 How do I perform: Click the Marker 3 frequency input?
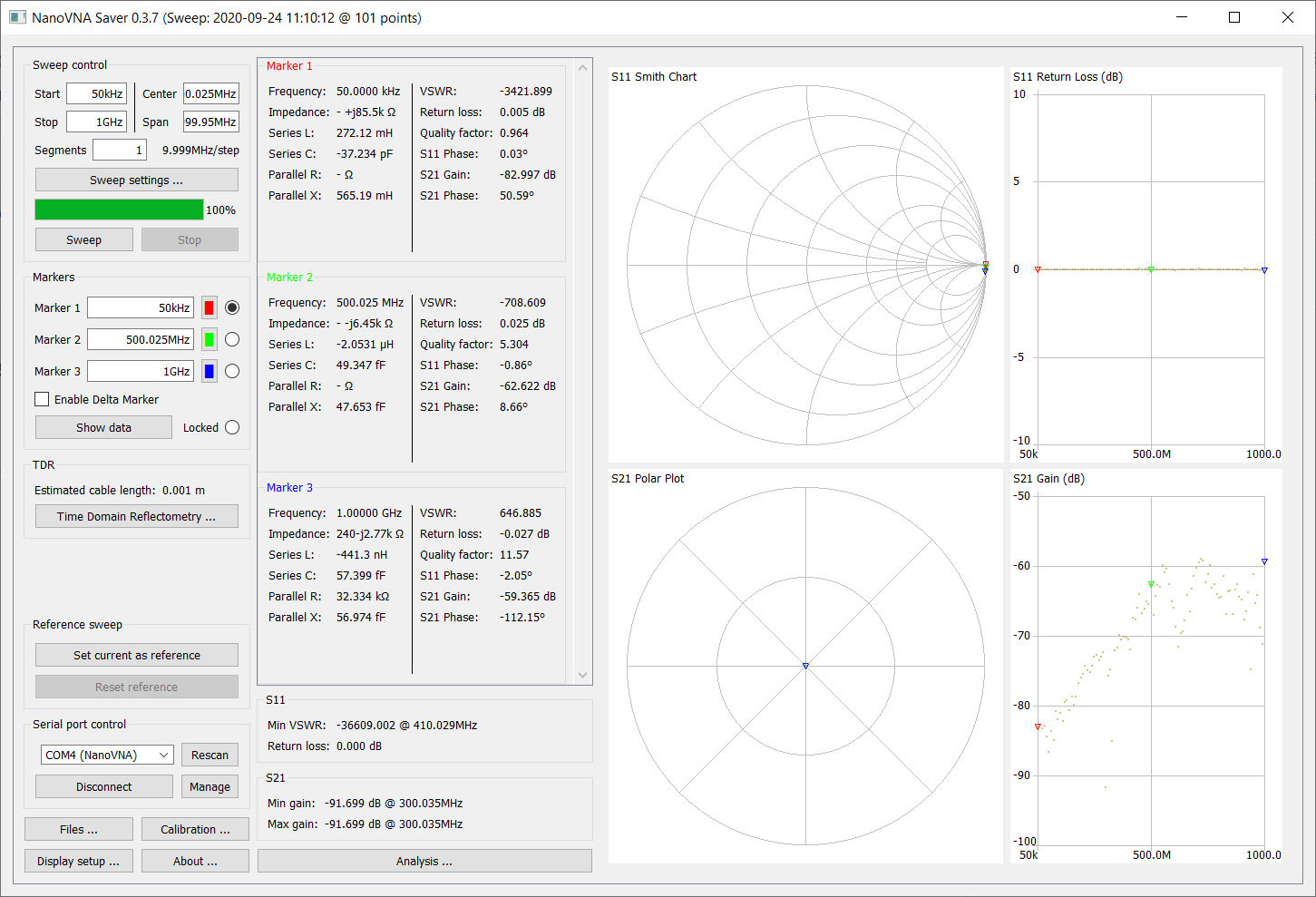tap(141, 371)
